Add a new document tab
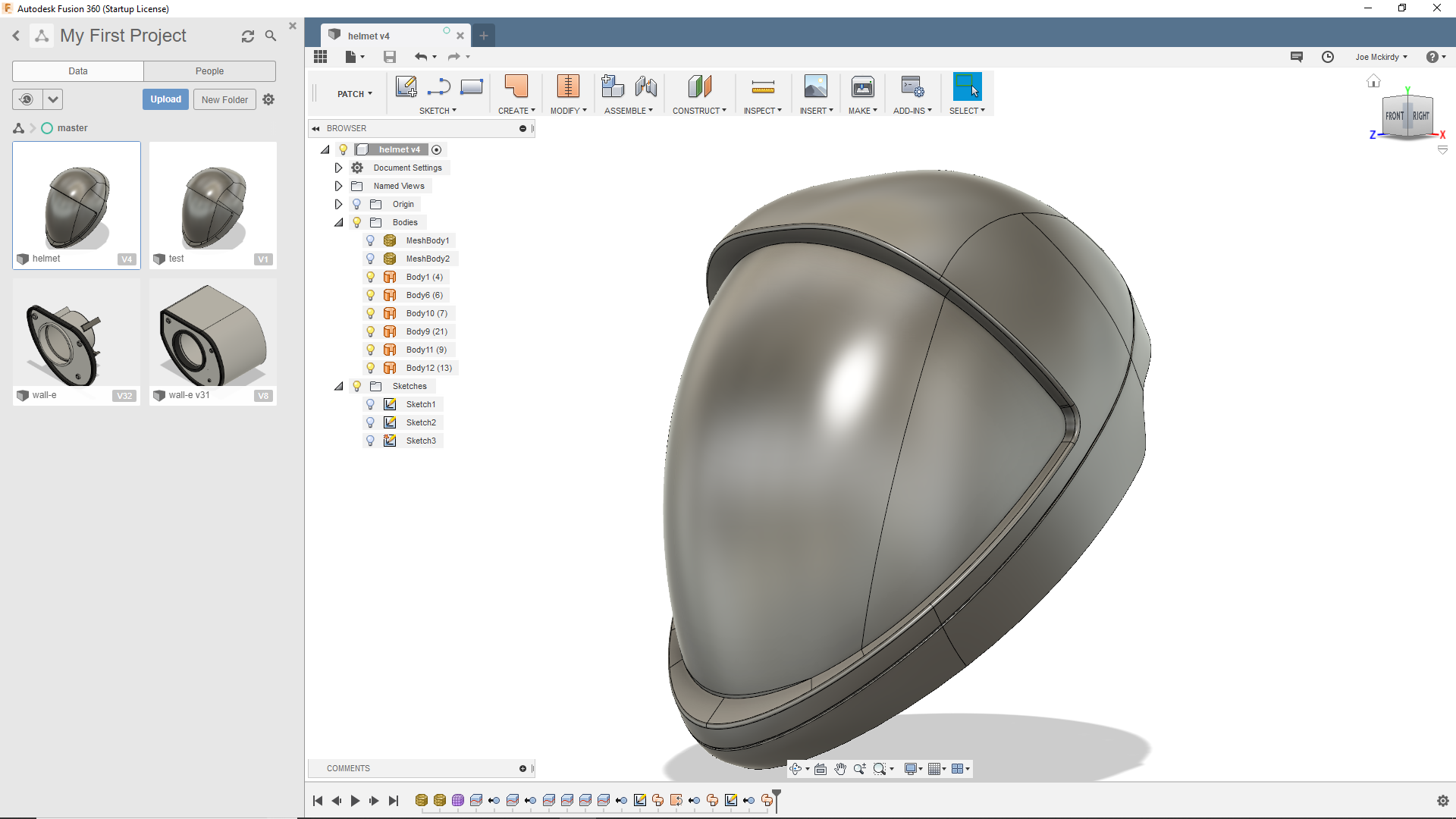This screenshot has width=1456, height=819. pos(483,36)
